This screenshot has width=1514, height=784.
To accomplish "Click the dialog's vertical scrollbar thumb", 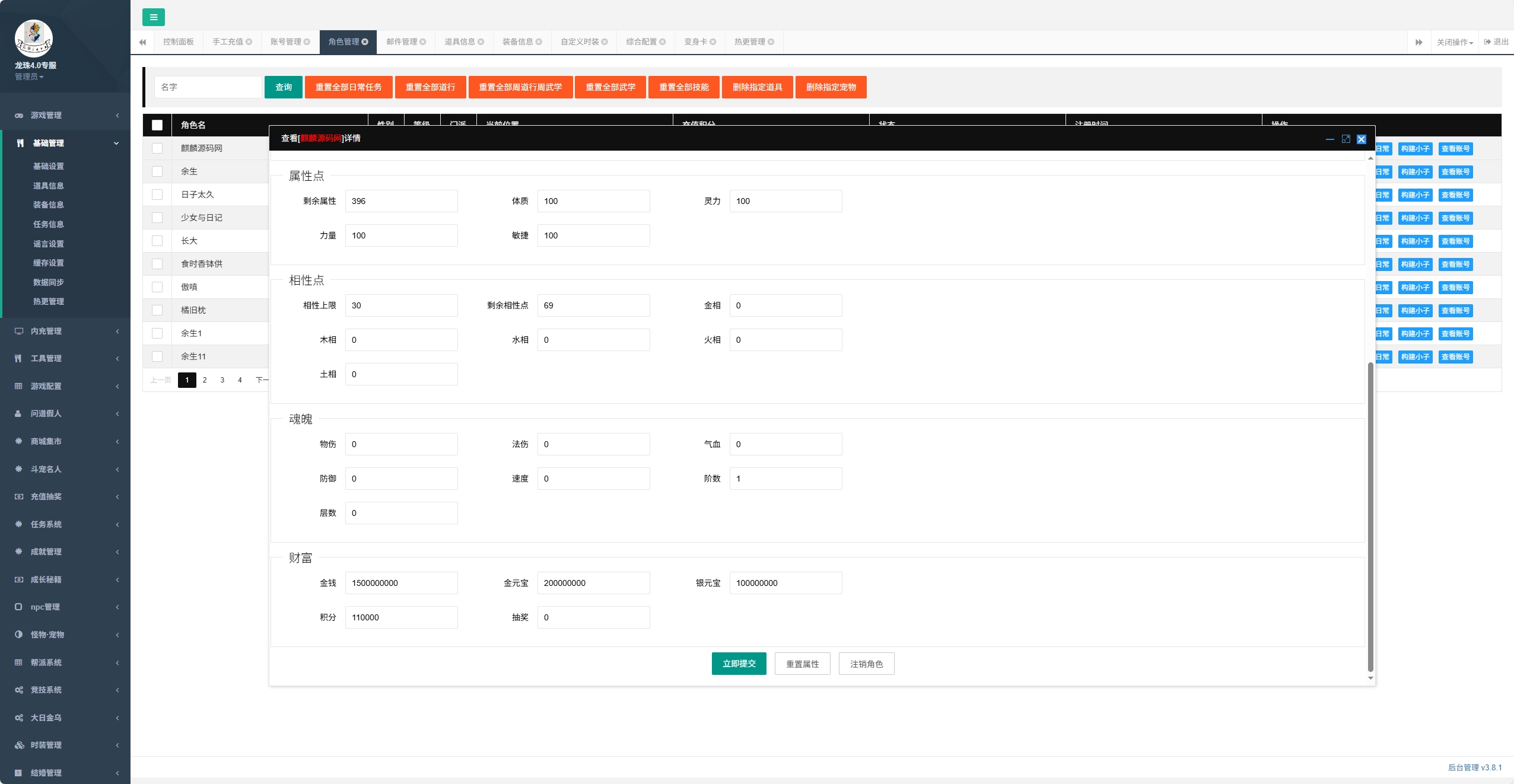I will click(x=1370, y=517).
